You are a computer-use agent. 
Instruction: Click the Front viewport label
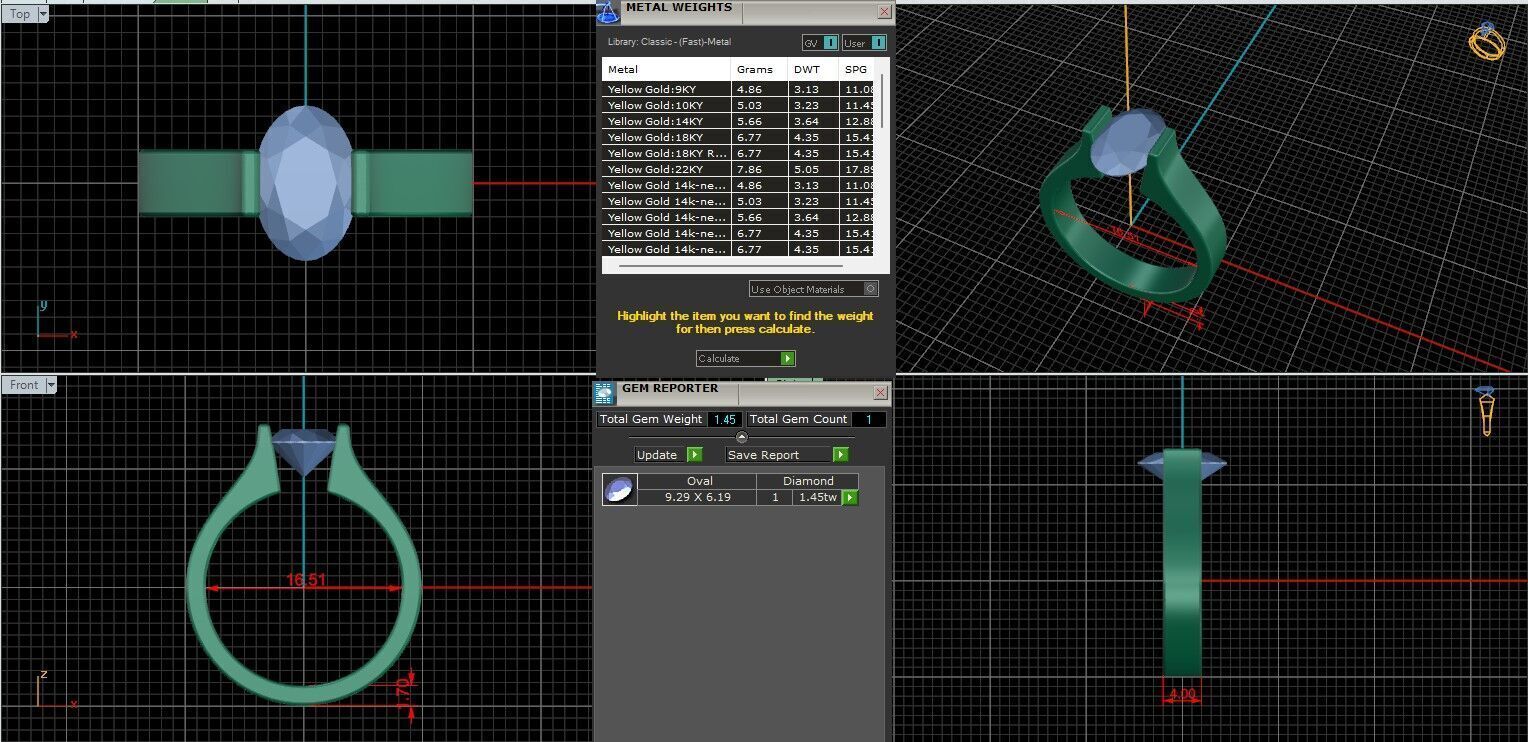[x=24, y=385]
